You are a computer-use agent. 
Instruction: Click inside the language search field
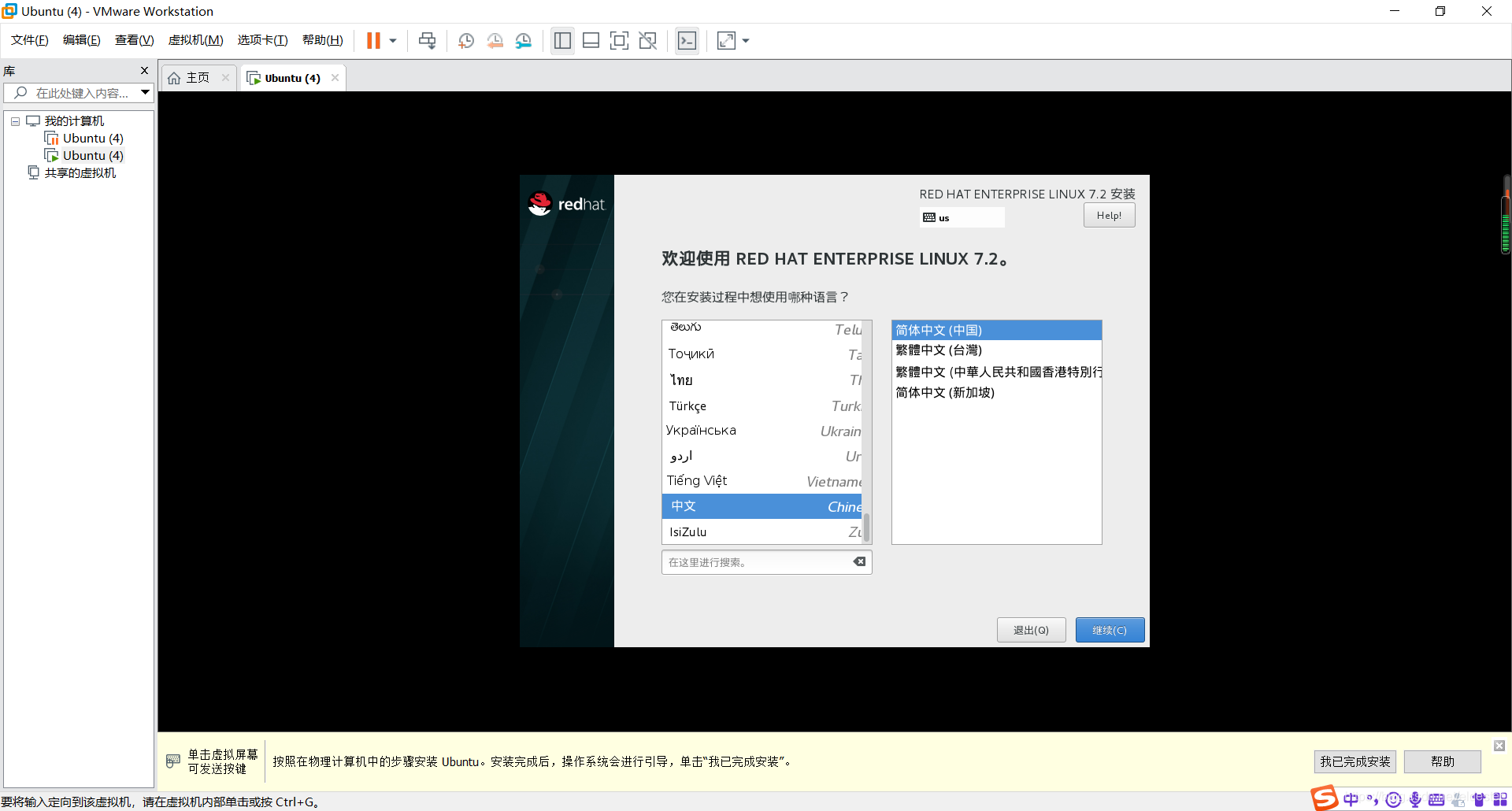756,562
